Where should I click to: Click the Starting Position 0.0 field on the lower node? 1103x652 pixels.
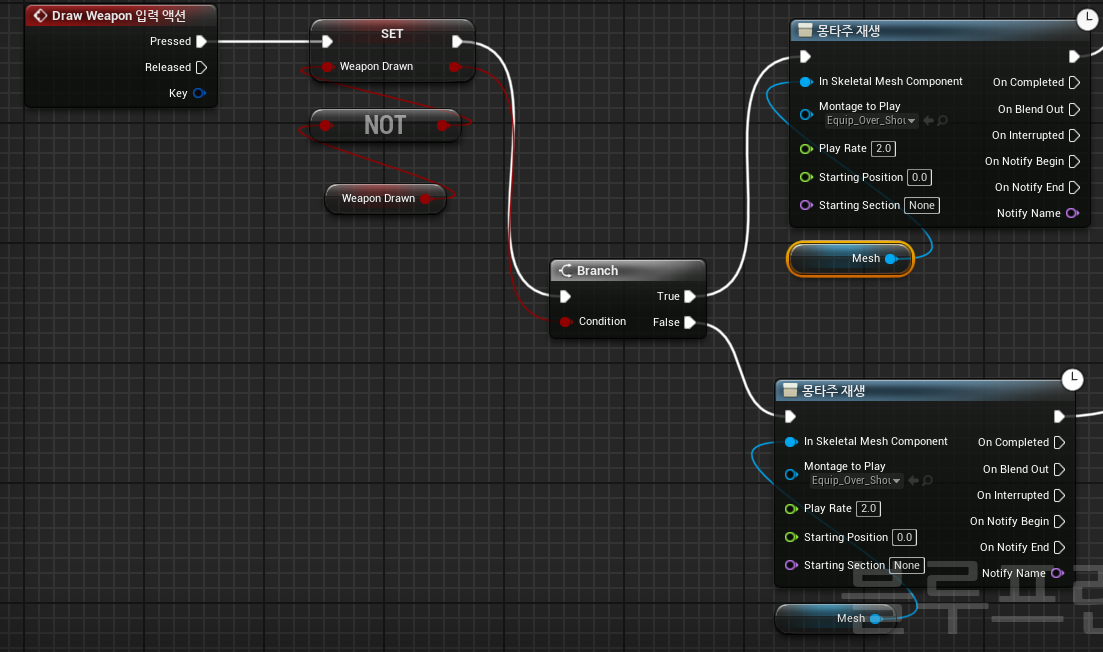click(x=904, y=537)
